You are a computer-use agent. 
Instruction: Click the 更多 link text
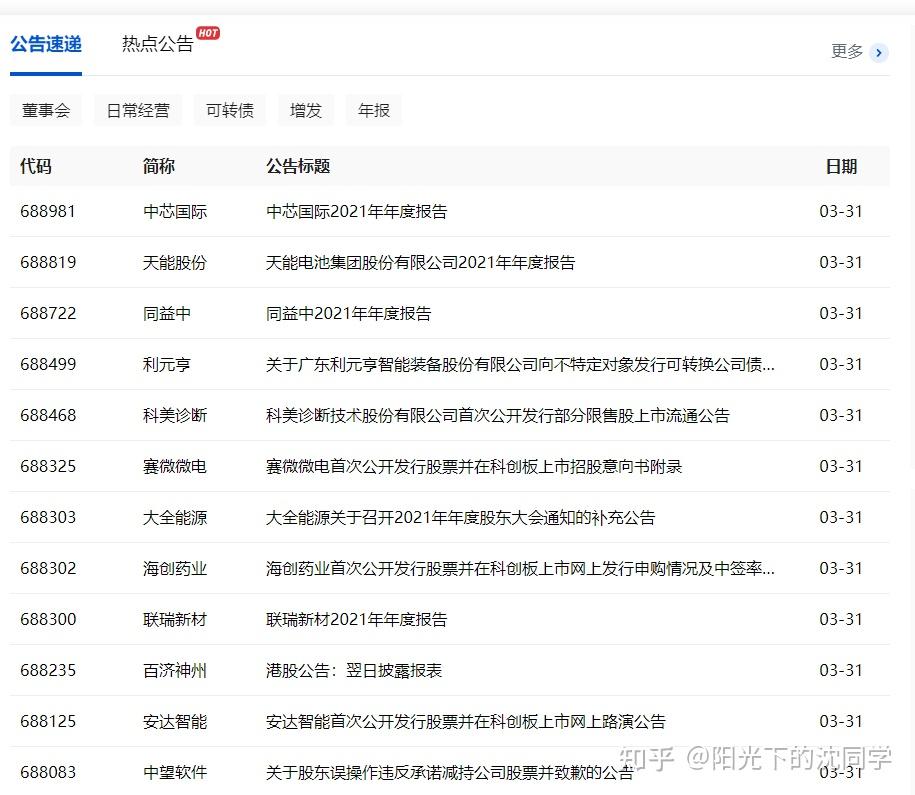(847, 51)
